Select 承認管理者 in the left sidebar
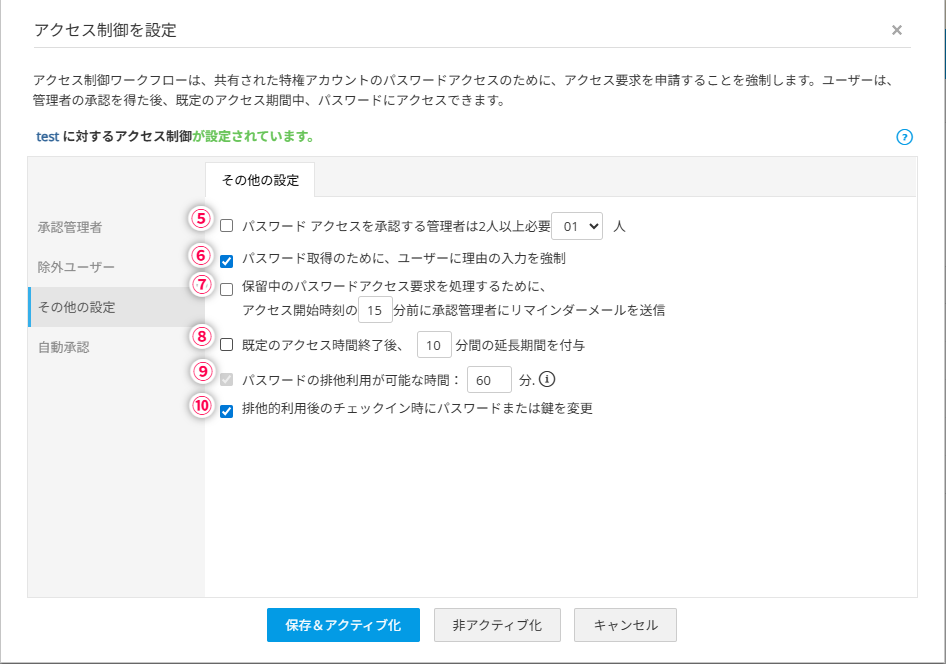The height and width of the screenshot is (664, 946). tap(70, 227)
